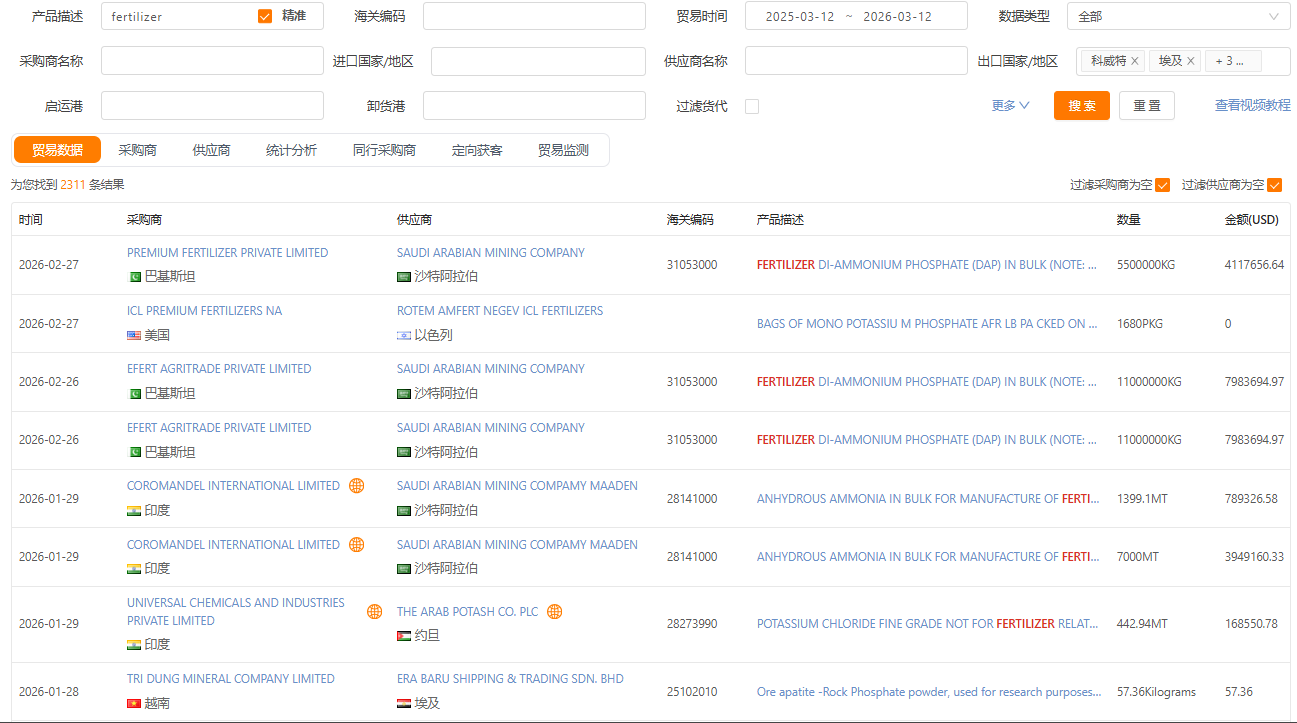The image size is (1297, 723).
Task: Toggle the 过滤供应商为空 checkbox
Action: click(x=1274, y=185)
